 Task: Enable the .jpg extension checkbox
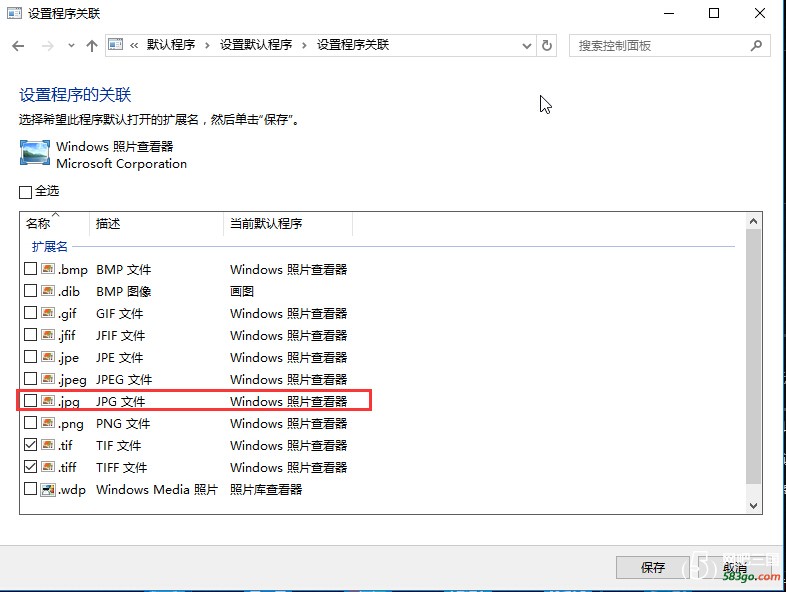pyautogui.click(x=31, y=401)
